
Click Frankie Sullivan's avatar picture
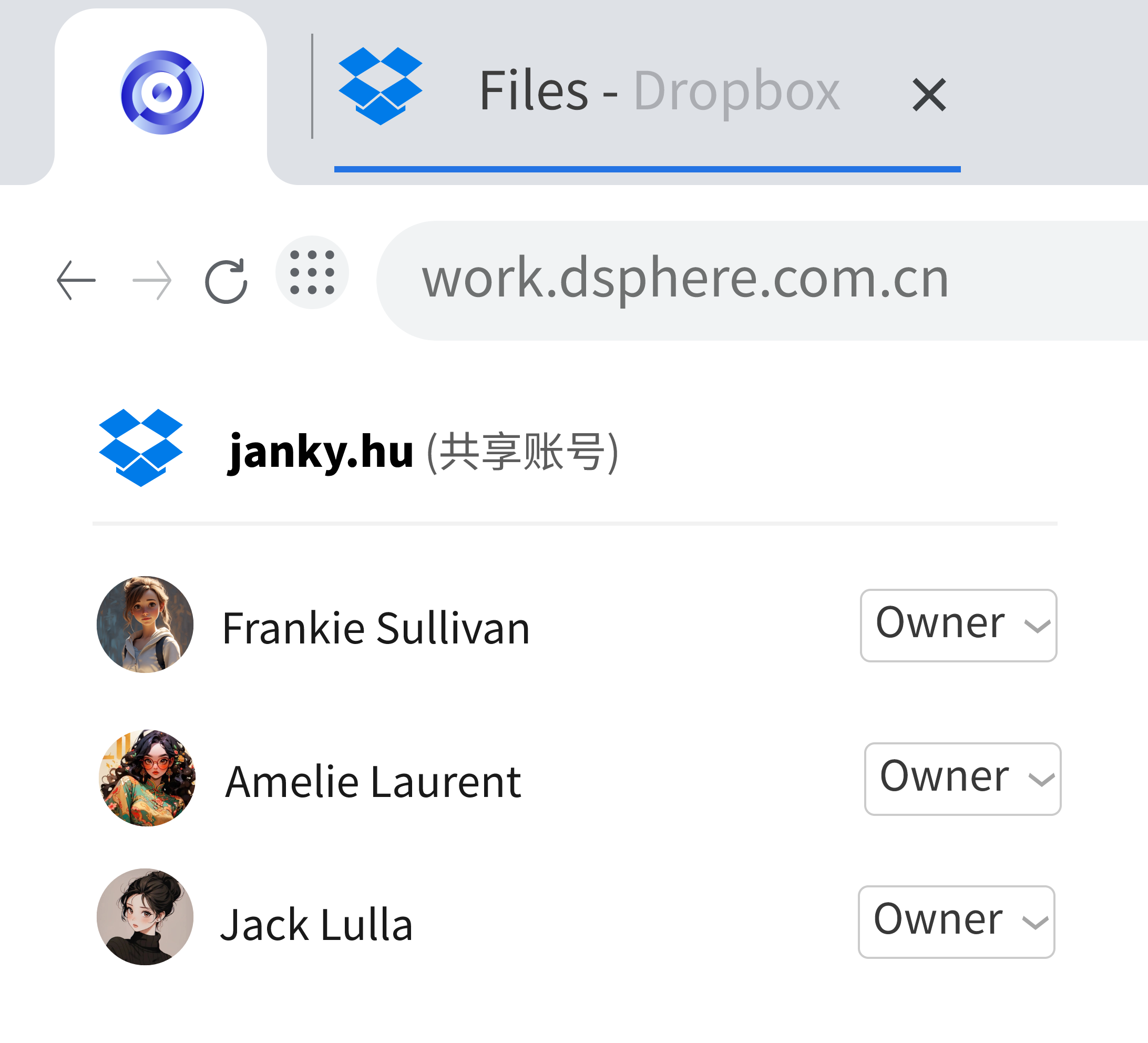coord(145,625)
